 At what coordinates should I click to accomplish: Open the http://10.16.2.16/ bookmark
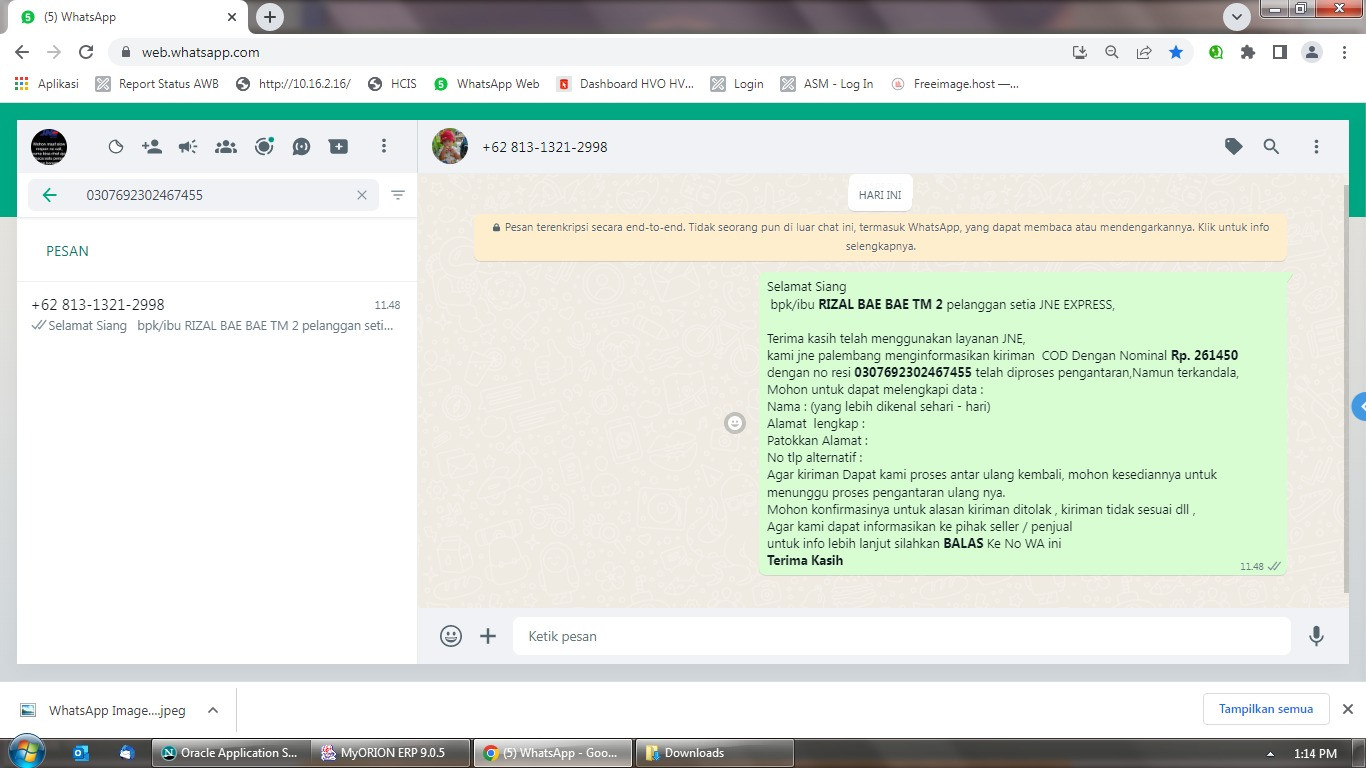pos(293,84)
